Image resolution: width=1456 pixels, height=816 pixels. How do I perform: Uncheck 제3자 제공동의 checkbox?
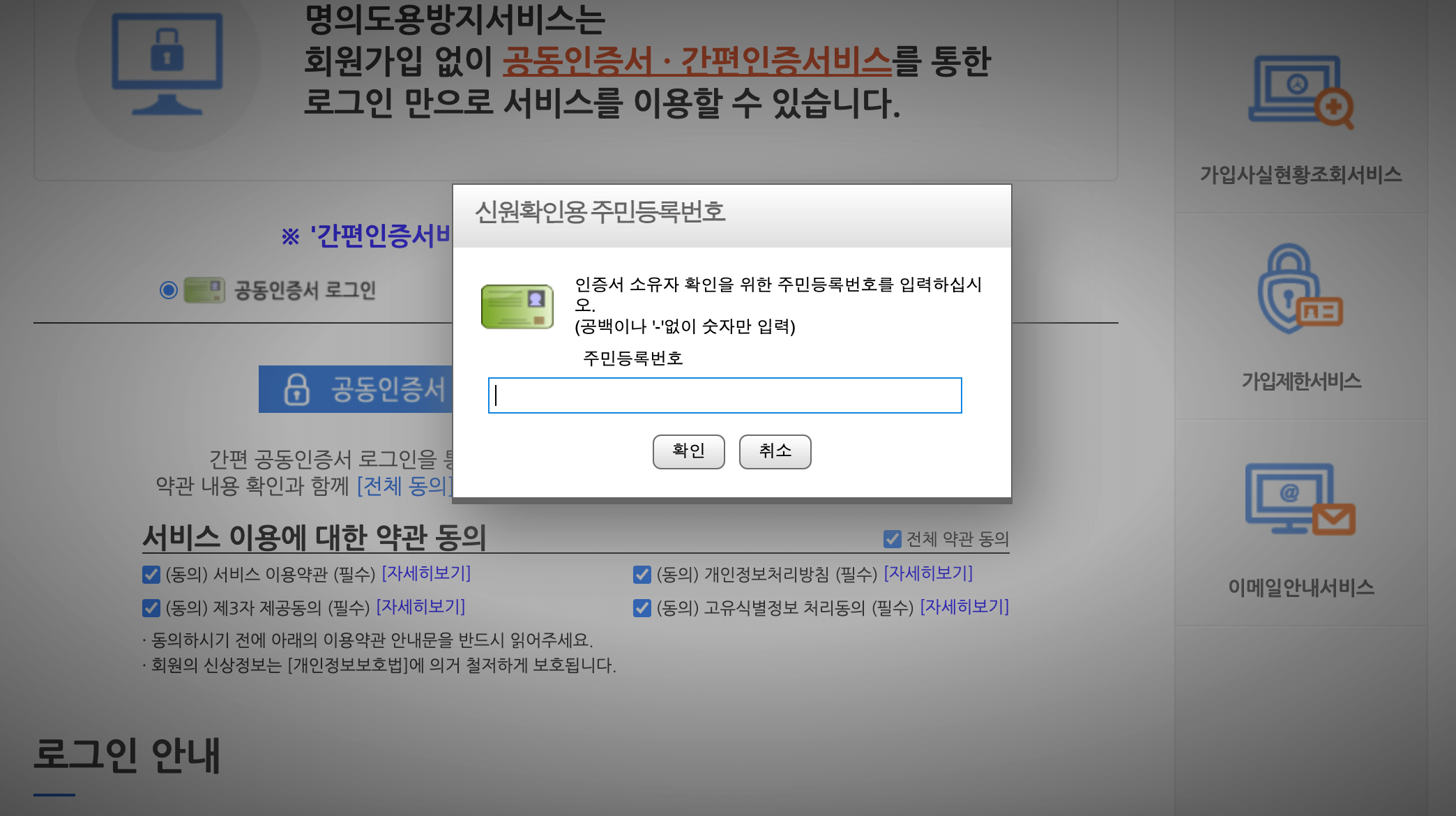coord(151,608)
